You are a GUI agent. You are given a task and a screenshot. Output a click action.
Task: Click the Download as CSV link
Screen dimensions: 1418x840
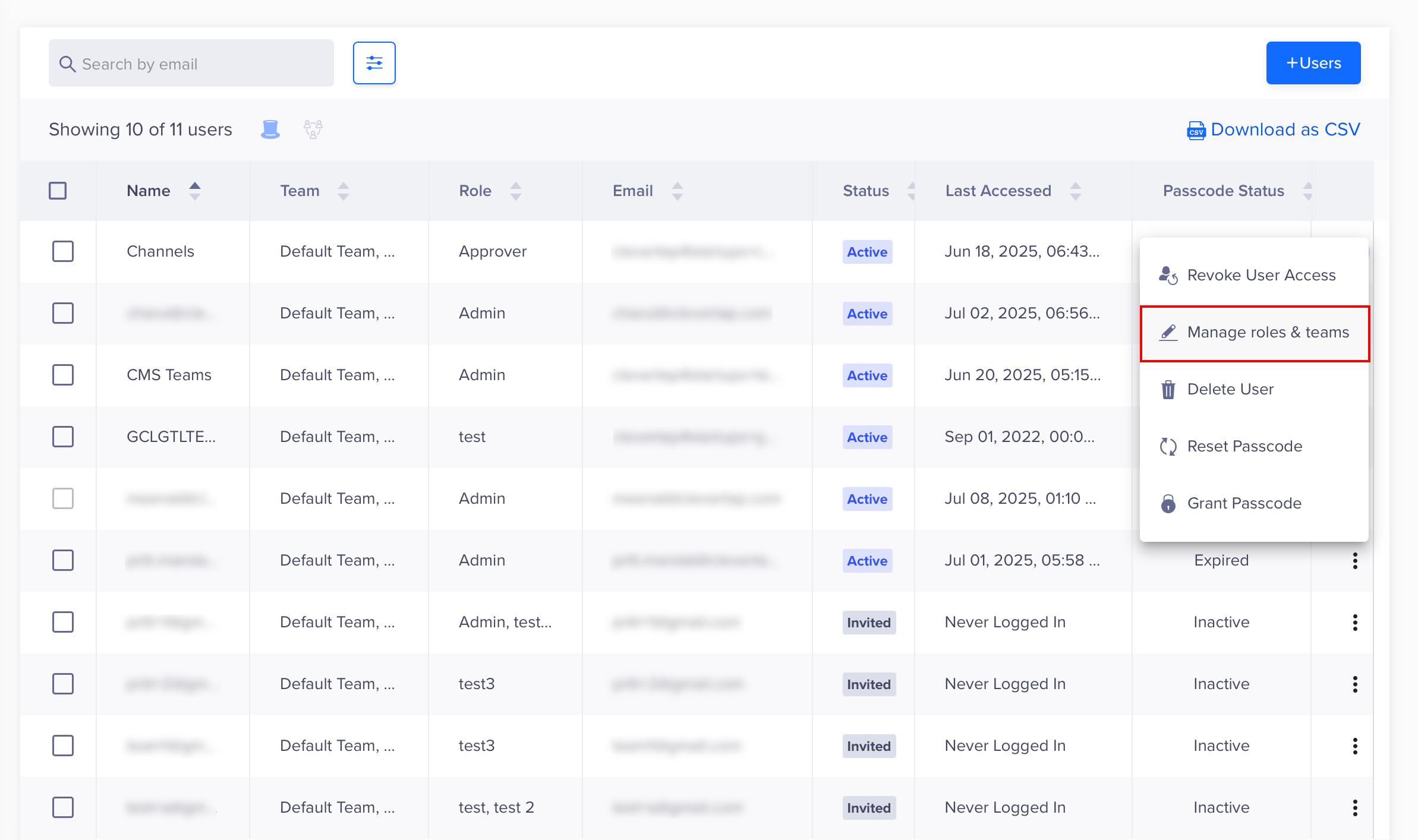1285,130
